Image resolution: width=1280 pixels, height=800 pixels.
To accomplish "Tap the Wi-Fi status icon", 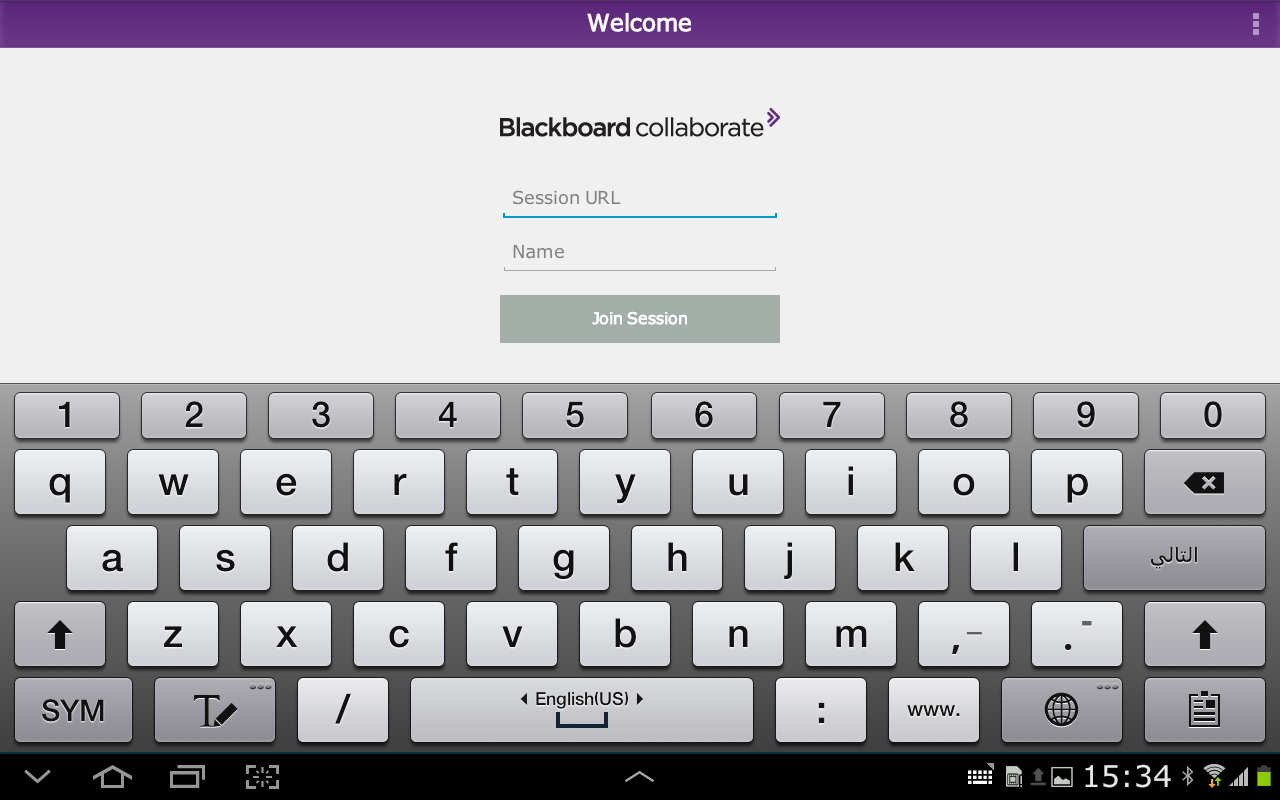I will 1214,776.
